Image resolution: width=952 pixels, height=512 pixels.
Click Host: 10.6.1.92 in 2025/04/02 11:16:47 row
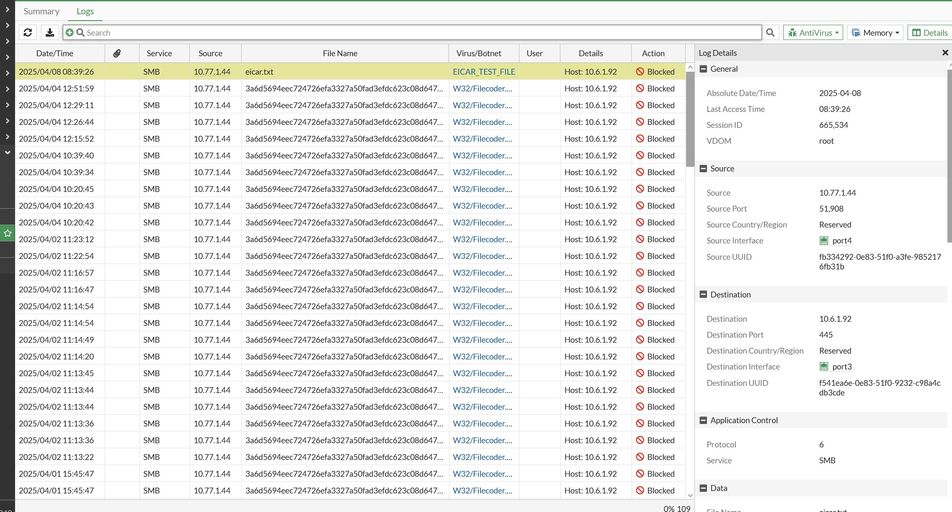pos(591,290)
